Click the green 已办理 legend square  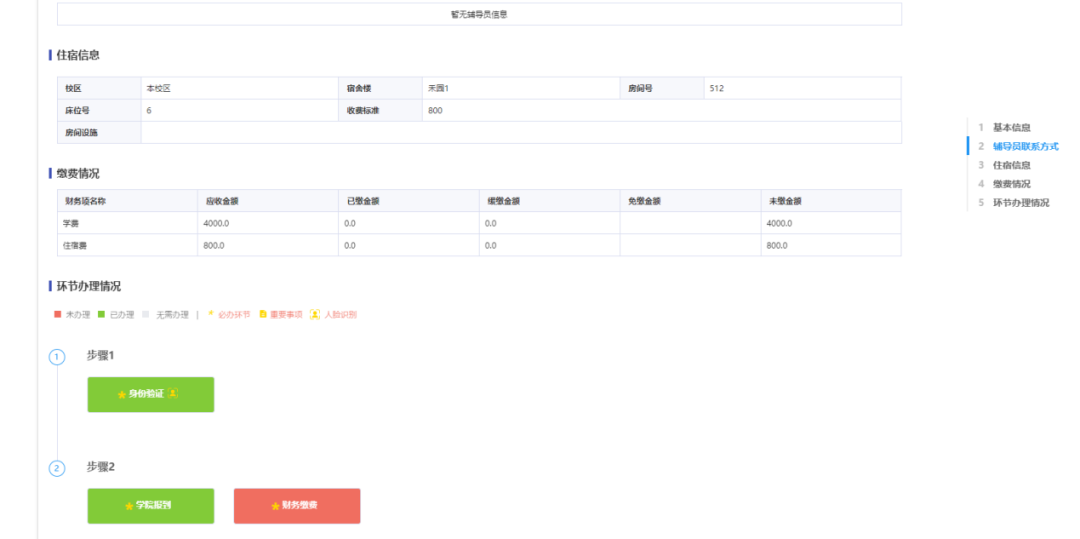(101, 315)
